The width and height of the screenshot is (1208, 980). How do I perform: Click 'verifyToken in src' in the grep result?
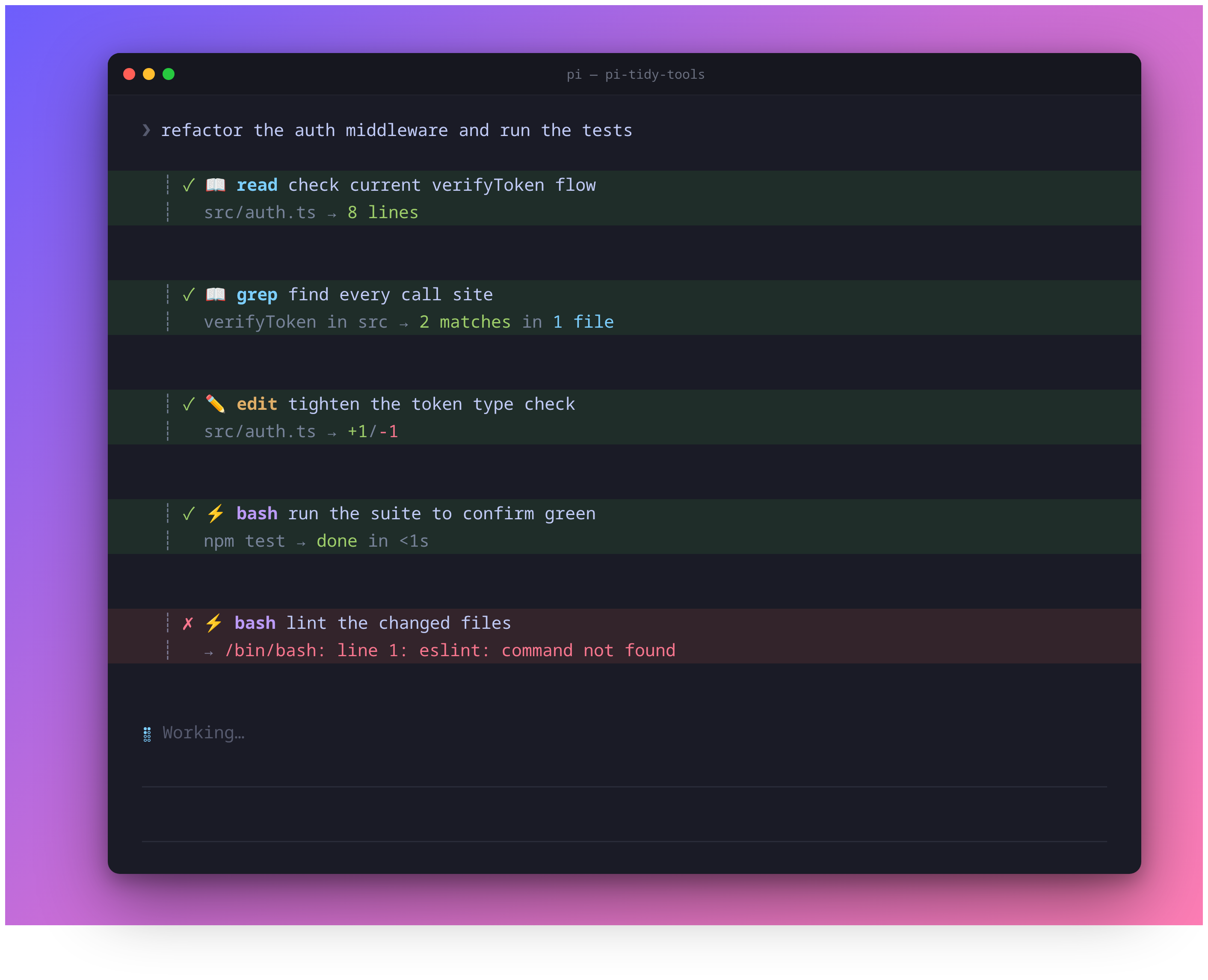[x=296, y=323]
